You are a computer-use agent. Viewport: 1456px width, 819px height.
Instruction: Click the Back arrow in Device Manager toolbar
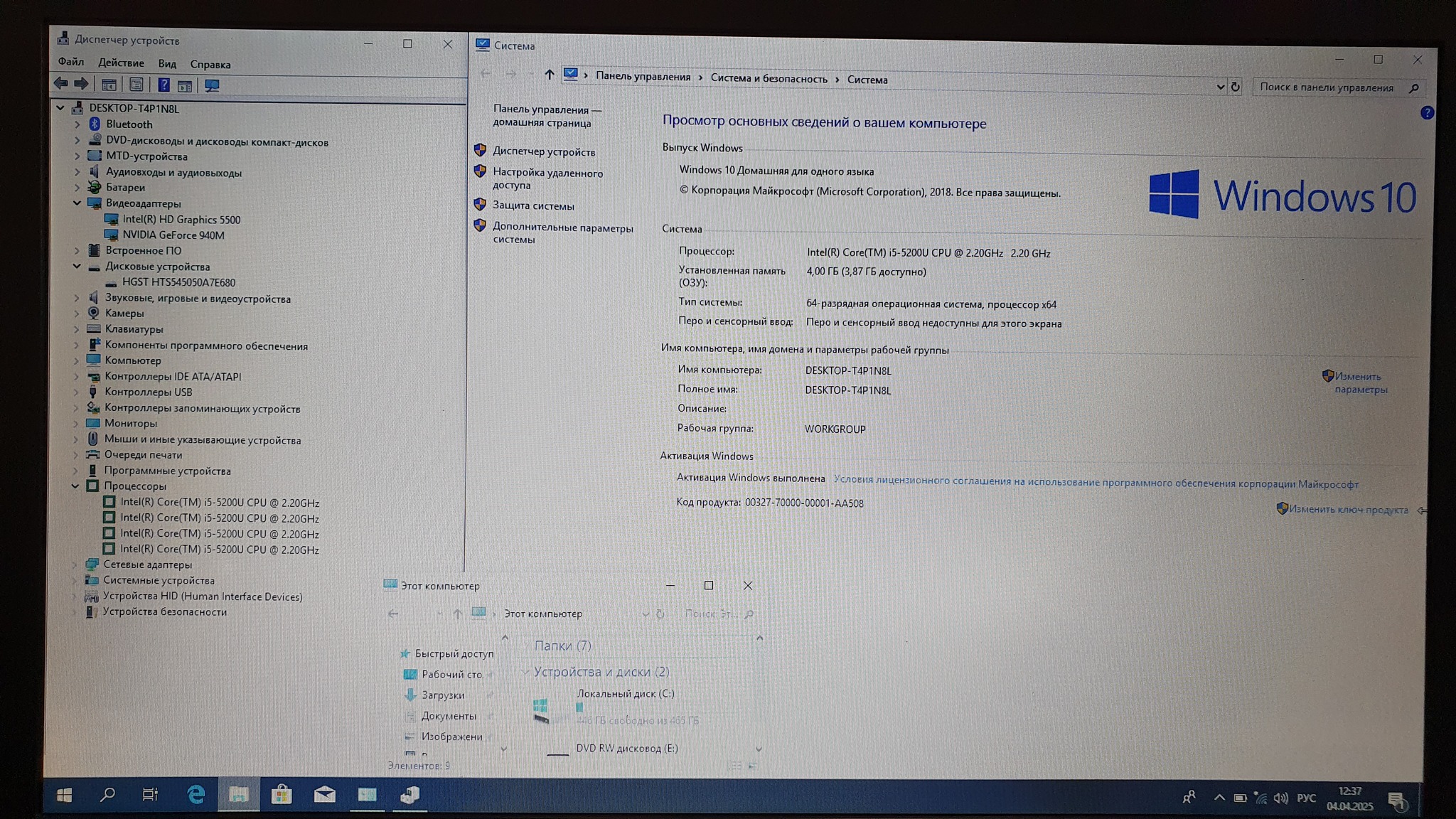tap(60, 84)
